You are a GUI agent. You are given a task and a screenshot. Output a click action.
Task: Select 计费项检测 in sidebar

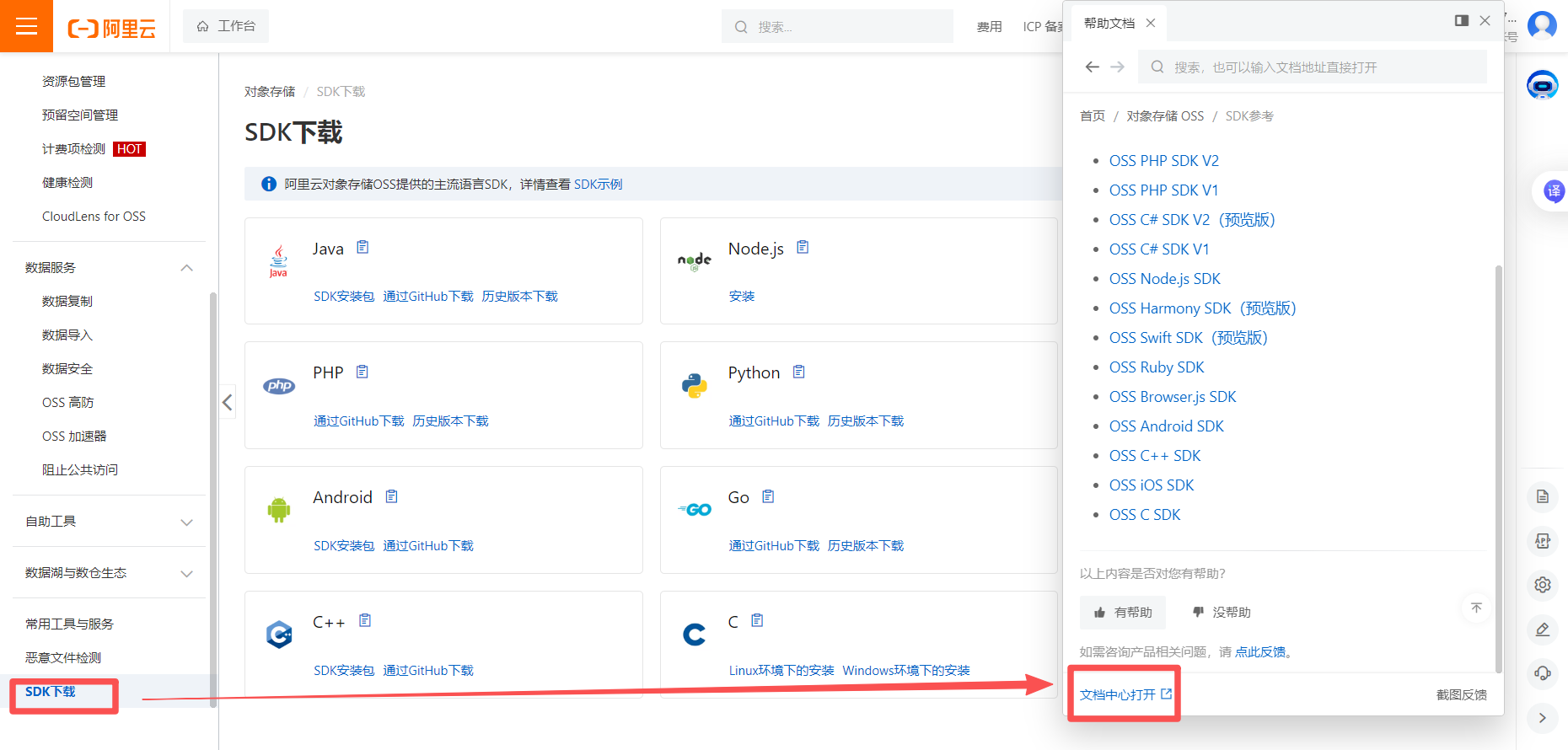[x=73, y=149]
